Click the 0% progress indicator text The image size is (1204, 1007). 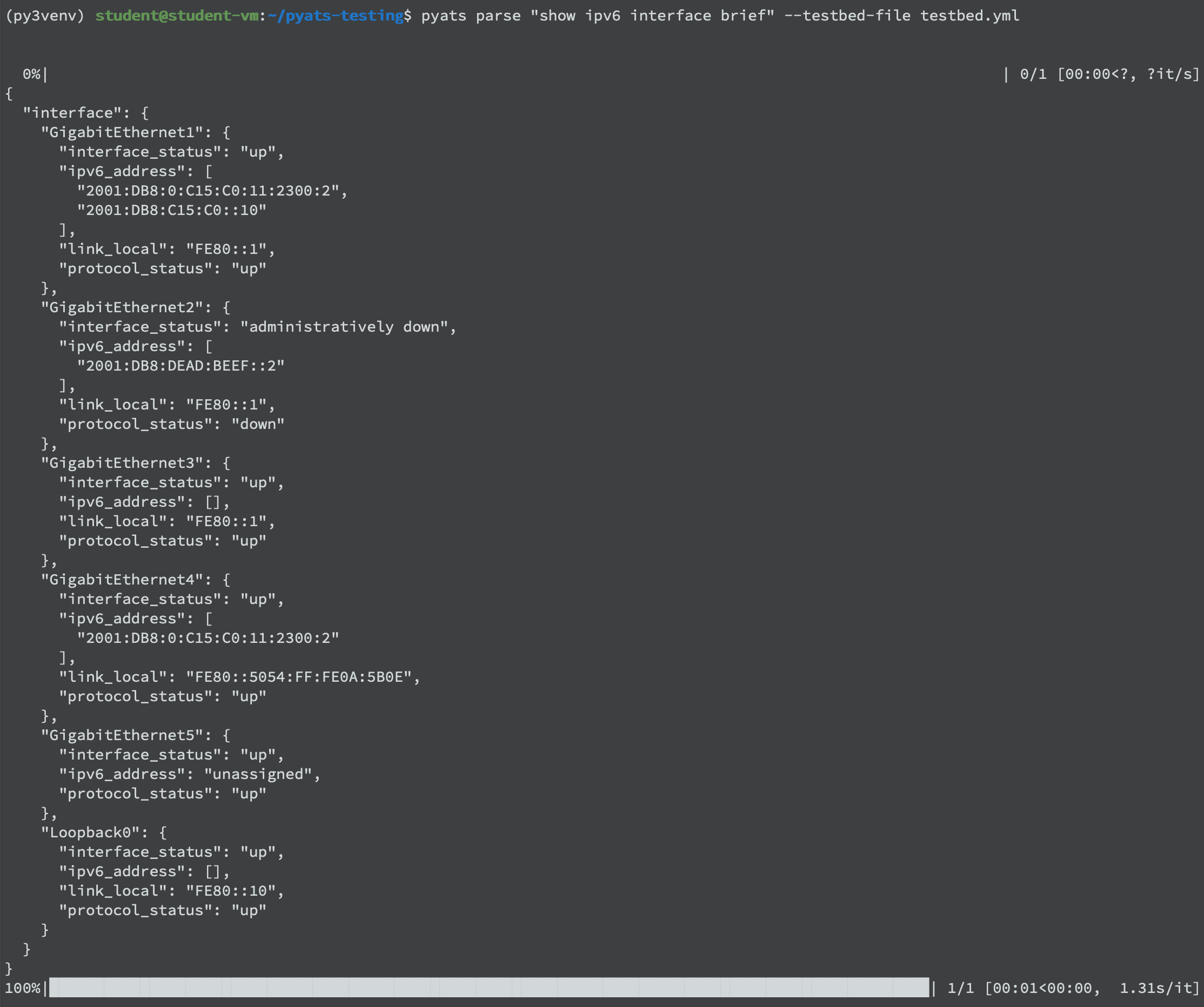tap(30, 73)
